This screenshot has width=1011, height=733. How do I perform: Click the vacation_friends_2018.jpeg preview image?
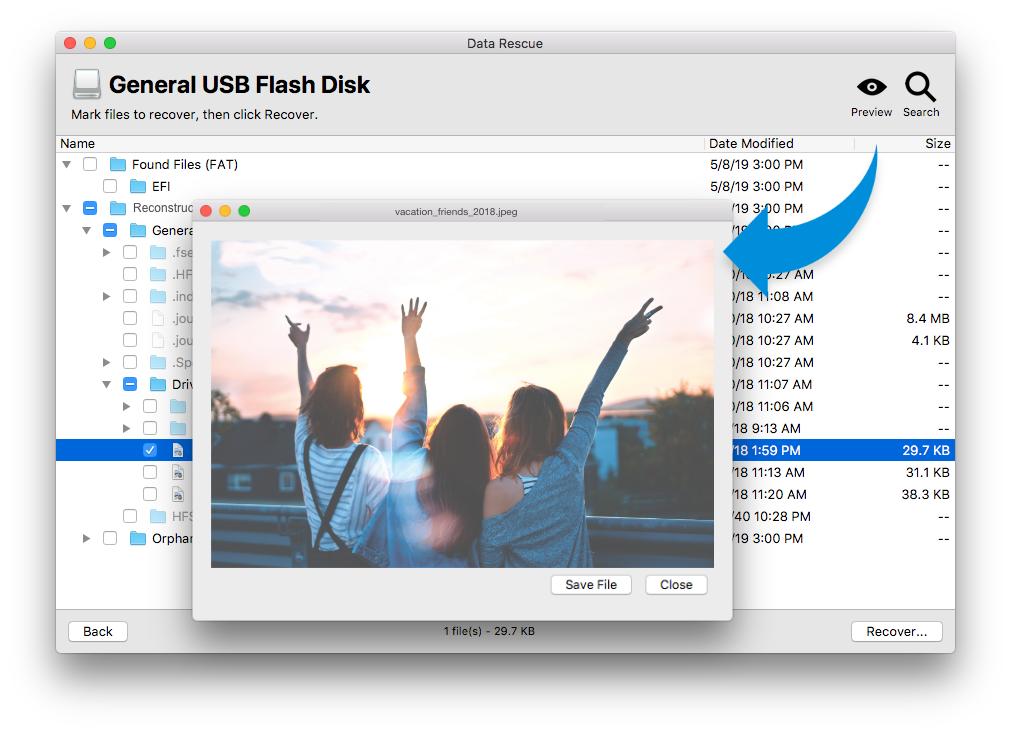(462, 401)
